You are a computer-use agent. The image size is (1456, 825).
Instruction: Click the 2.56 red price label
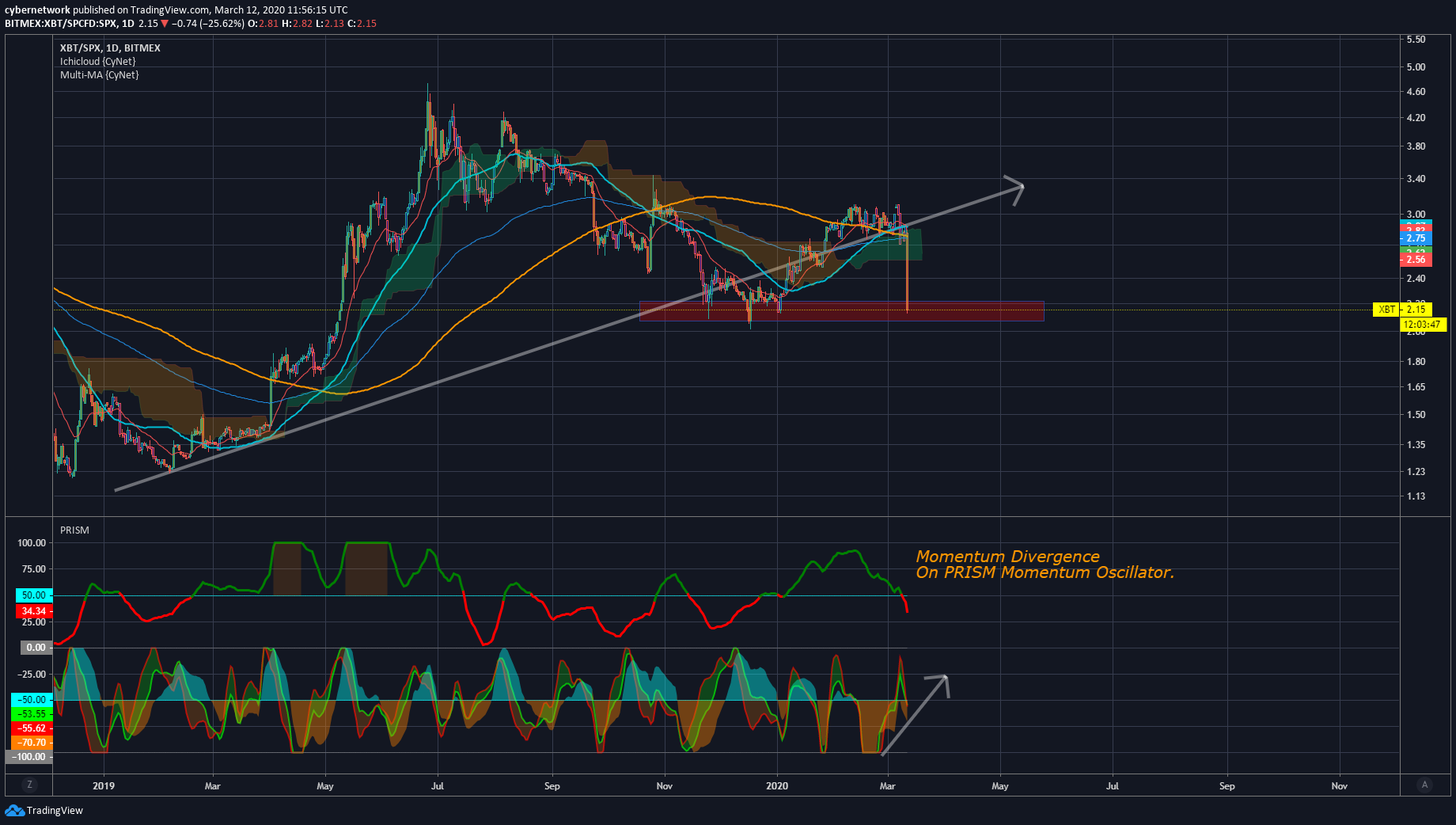click(1416, 260)
